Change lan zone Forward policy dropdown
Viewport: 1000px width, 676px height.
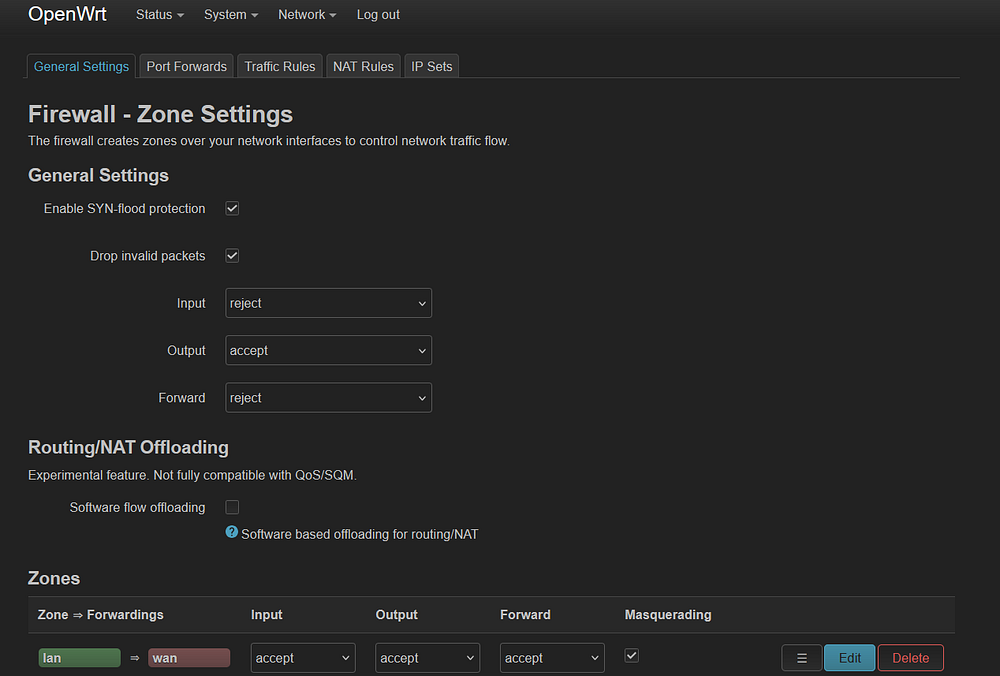(x=552, y=658)
